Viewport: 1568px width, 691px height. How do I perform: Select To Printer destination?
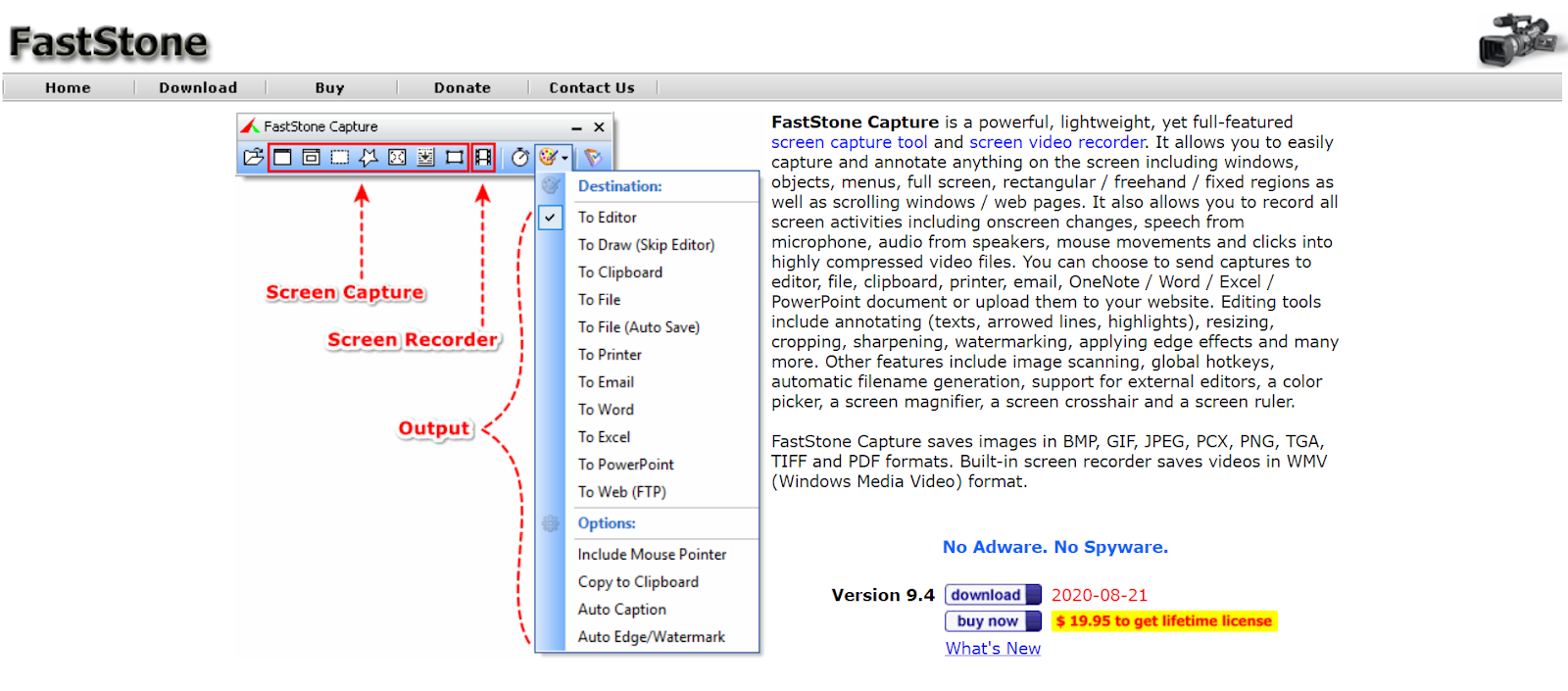click(x=610, y=355)
